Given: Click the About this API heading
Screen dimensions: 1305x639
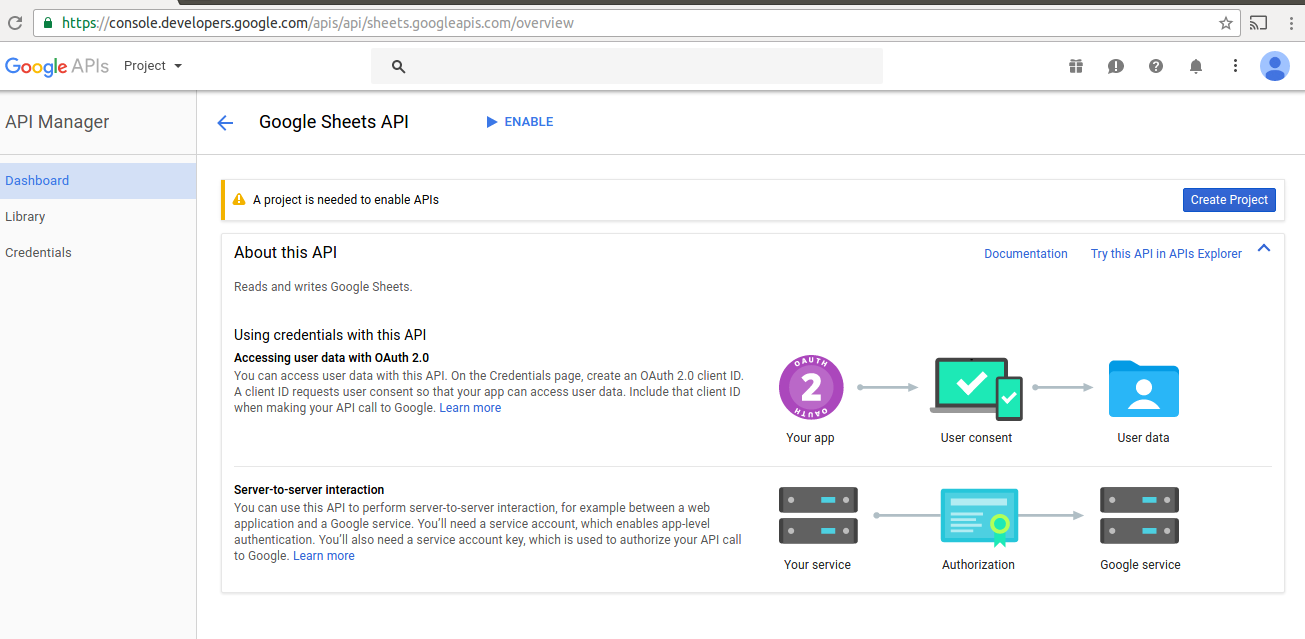Looking at the screenshot, I should coord(285,253).
